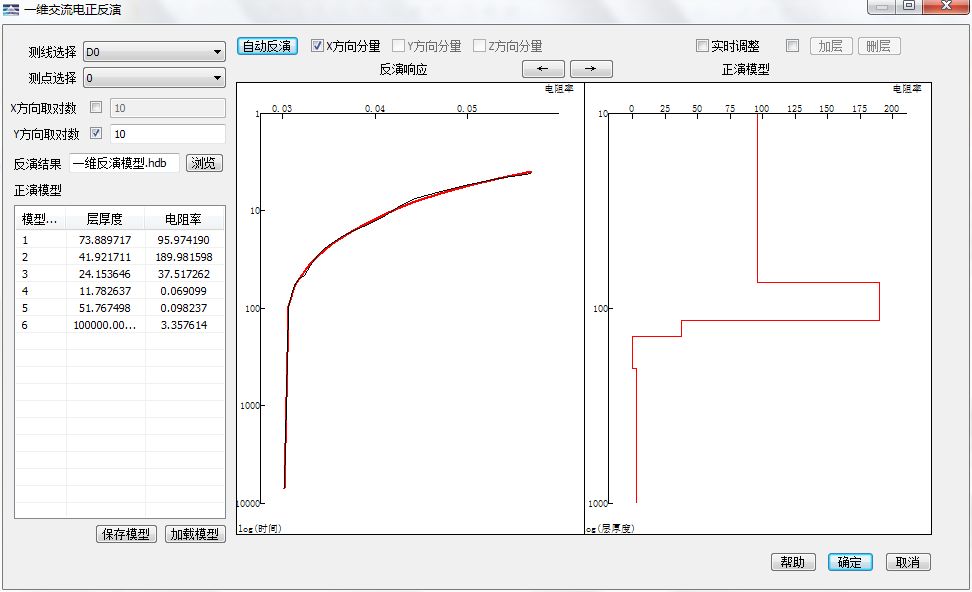Viewport: 972px width, 592px height.
Task: Select model row number 4
Action: click(25, 291)
